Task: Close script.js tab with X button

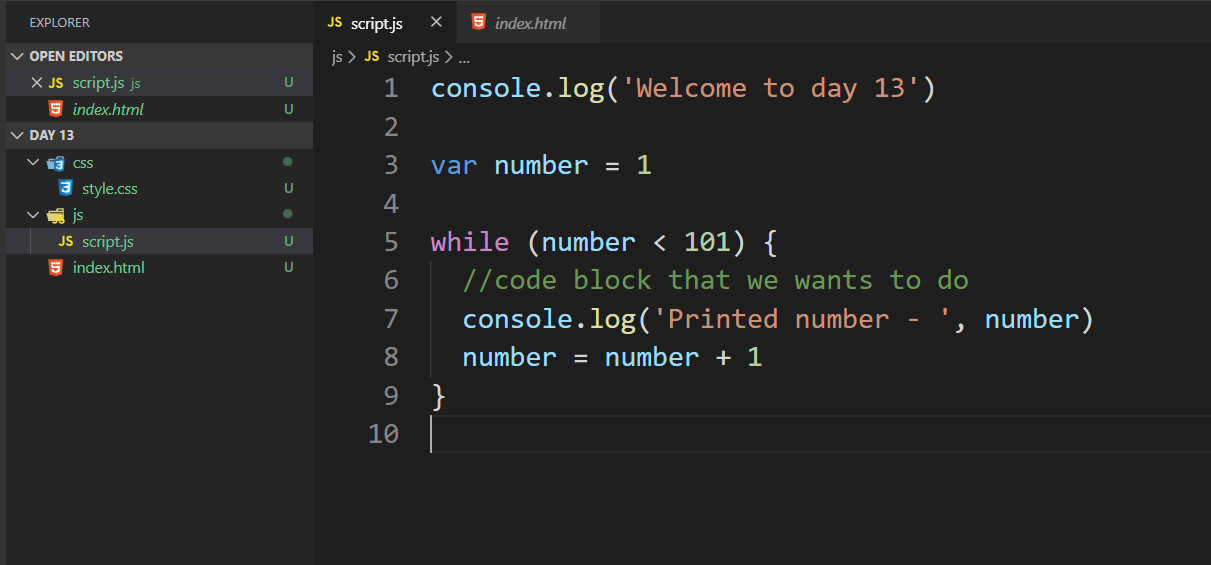Action: click(x=436, y=22)
